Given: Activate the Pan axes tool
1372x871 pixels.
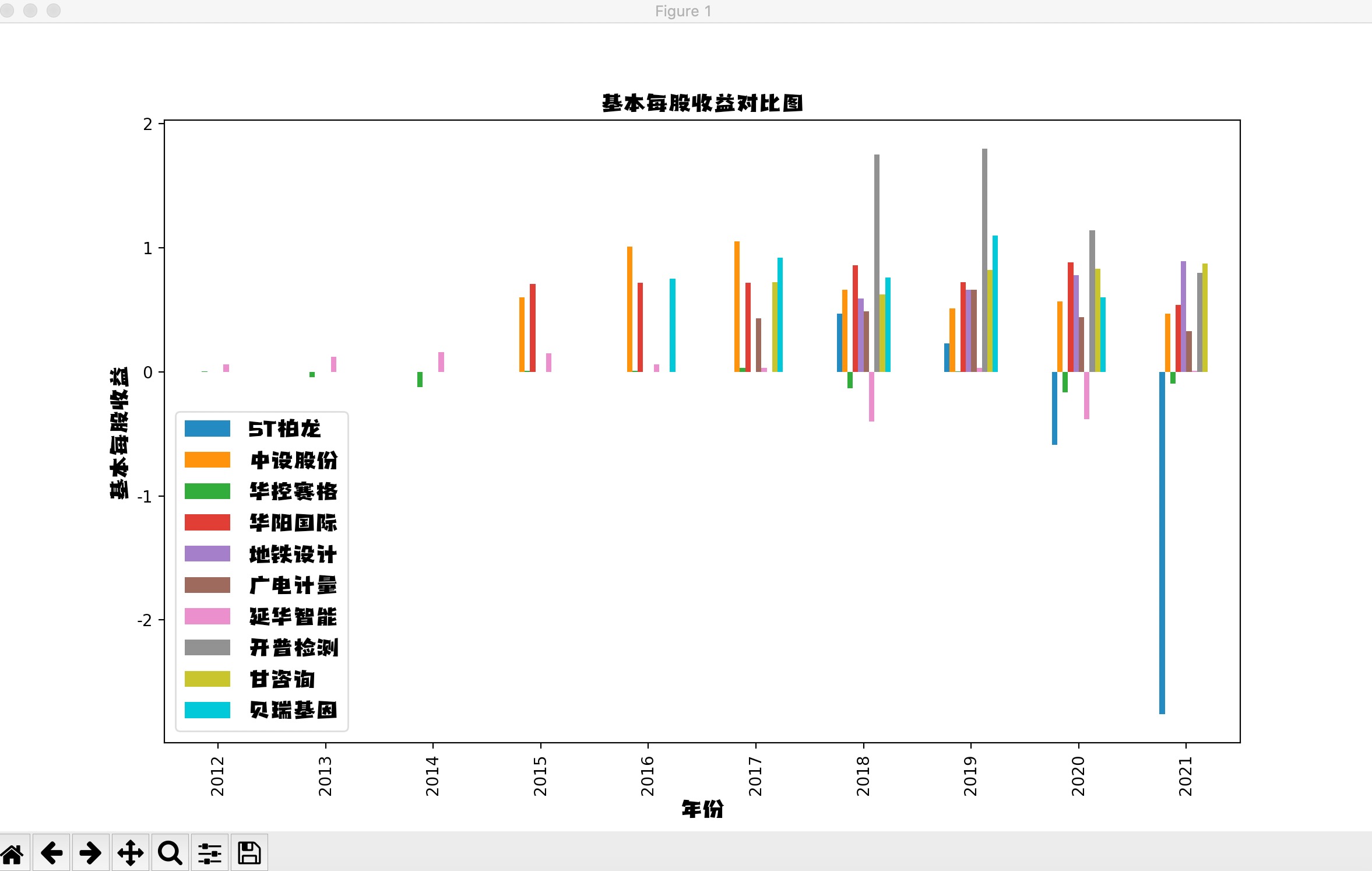Looking at the screenshot, I should [x=131, y=854].
